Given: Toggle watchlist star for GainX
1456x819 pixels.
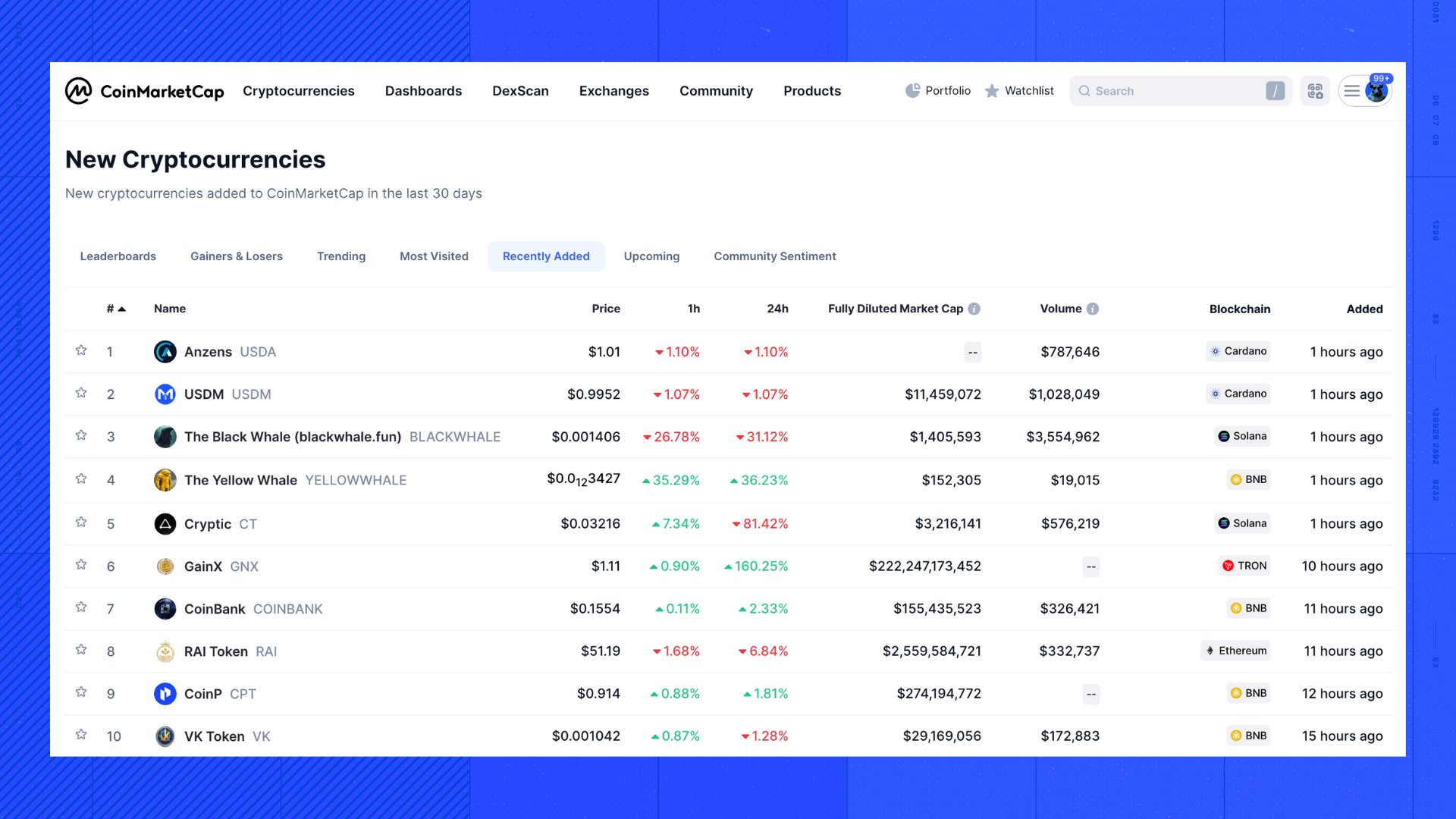Looking at the screenshot, I should [81, 565].
